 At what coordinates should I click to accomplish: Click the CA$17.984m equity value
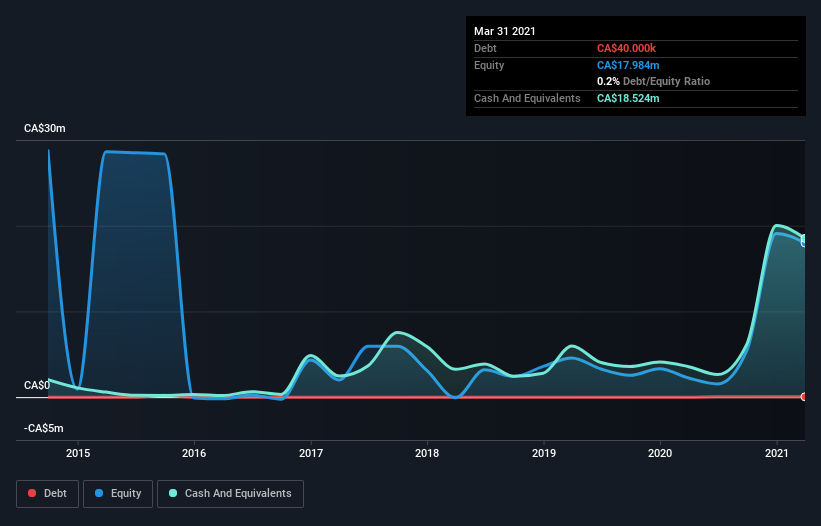click(628, 65)
